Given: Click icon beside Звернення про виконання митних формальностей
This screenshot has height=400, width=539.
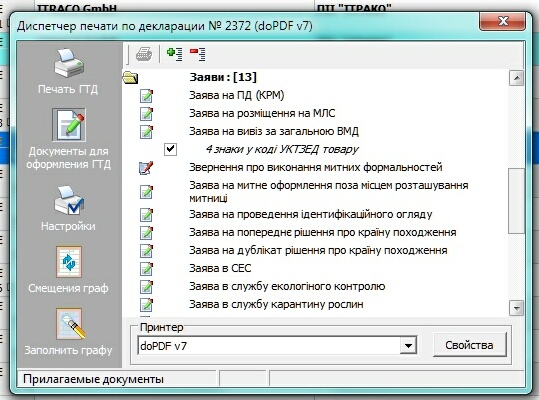Looking at the screenshot, I should (x=146, y=168).
